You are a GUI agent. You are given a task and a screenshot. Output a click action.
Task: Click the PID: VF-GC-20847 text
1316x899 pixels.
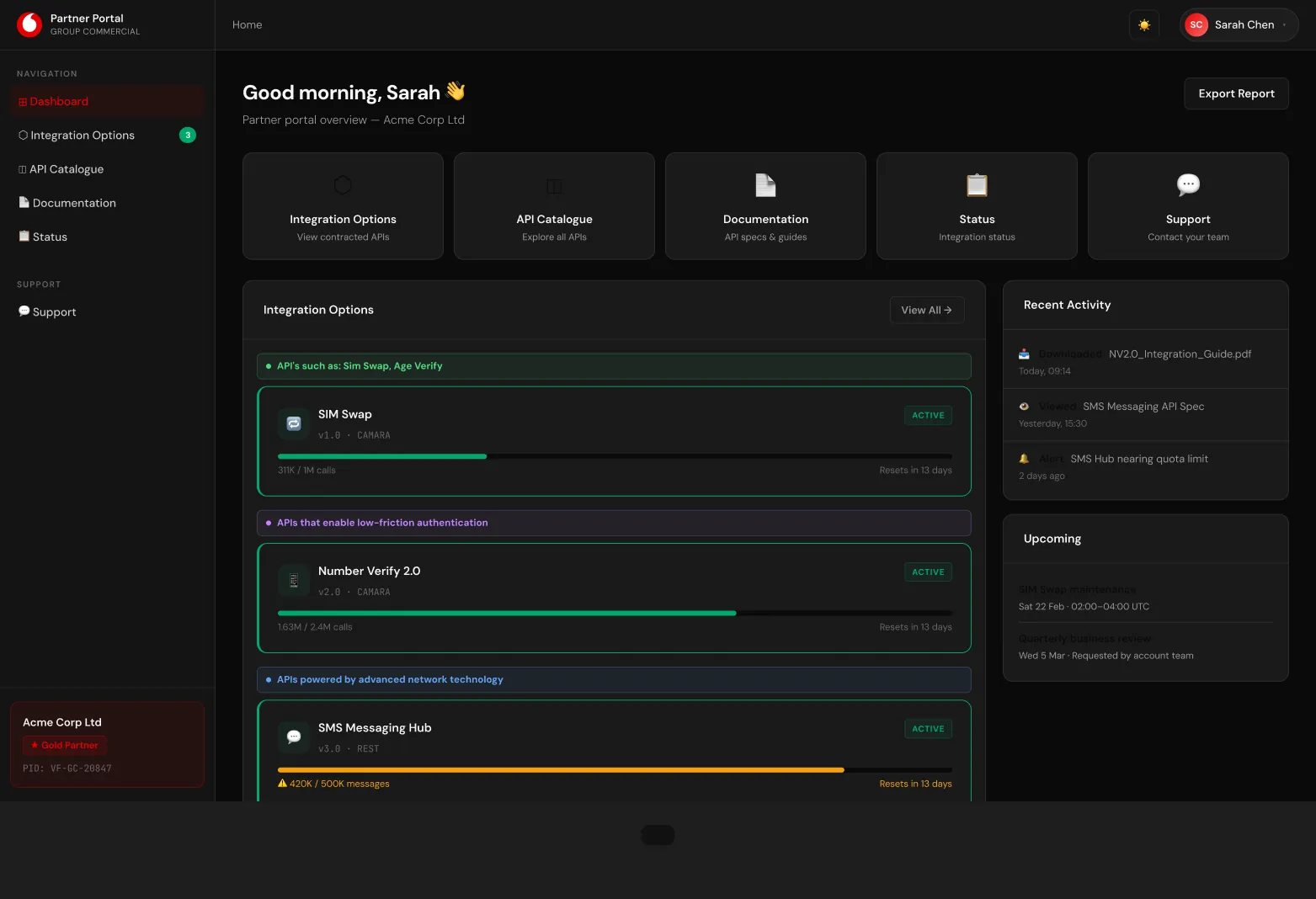click(67, 769)
